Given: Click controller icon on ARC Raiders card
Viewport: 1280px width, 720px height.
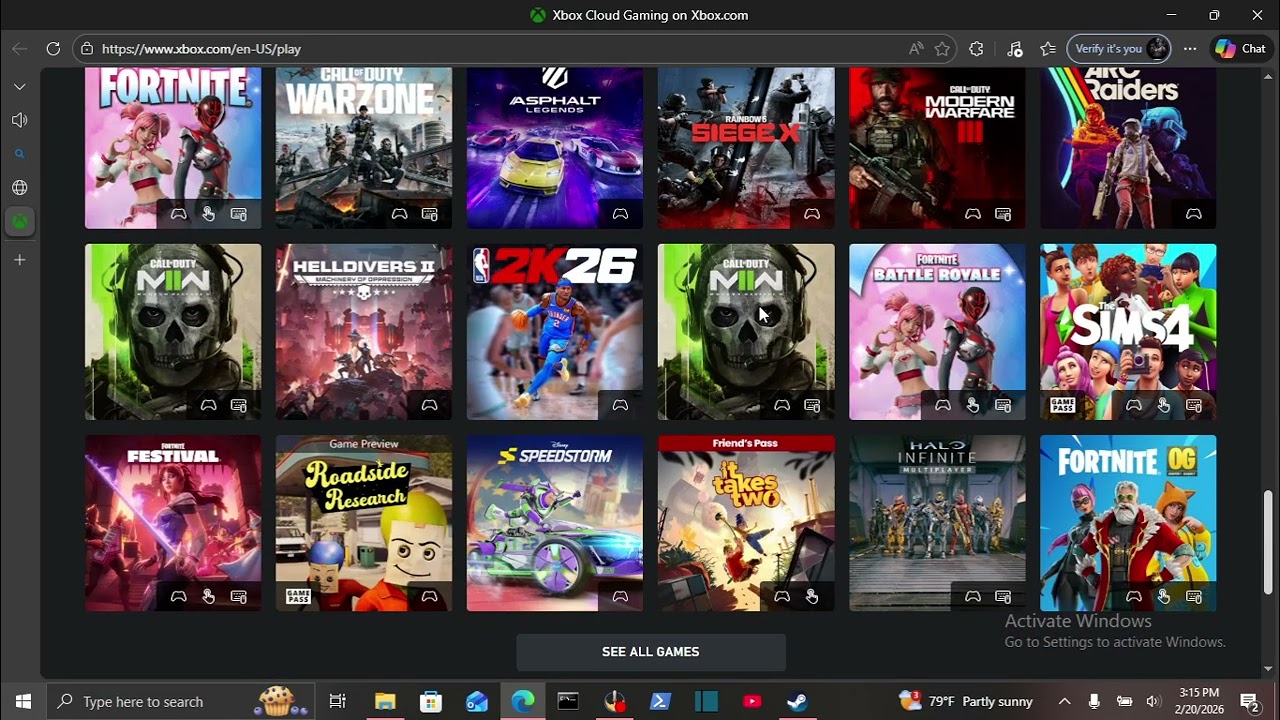Looking at the screenshot, I should pyautogui.click(x=1193, y=214).
